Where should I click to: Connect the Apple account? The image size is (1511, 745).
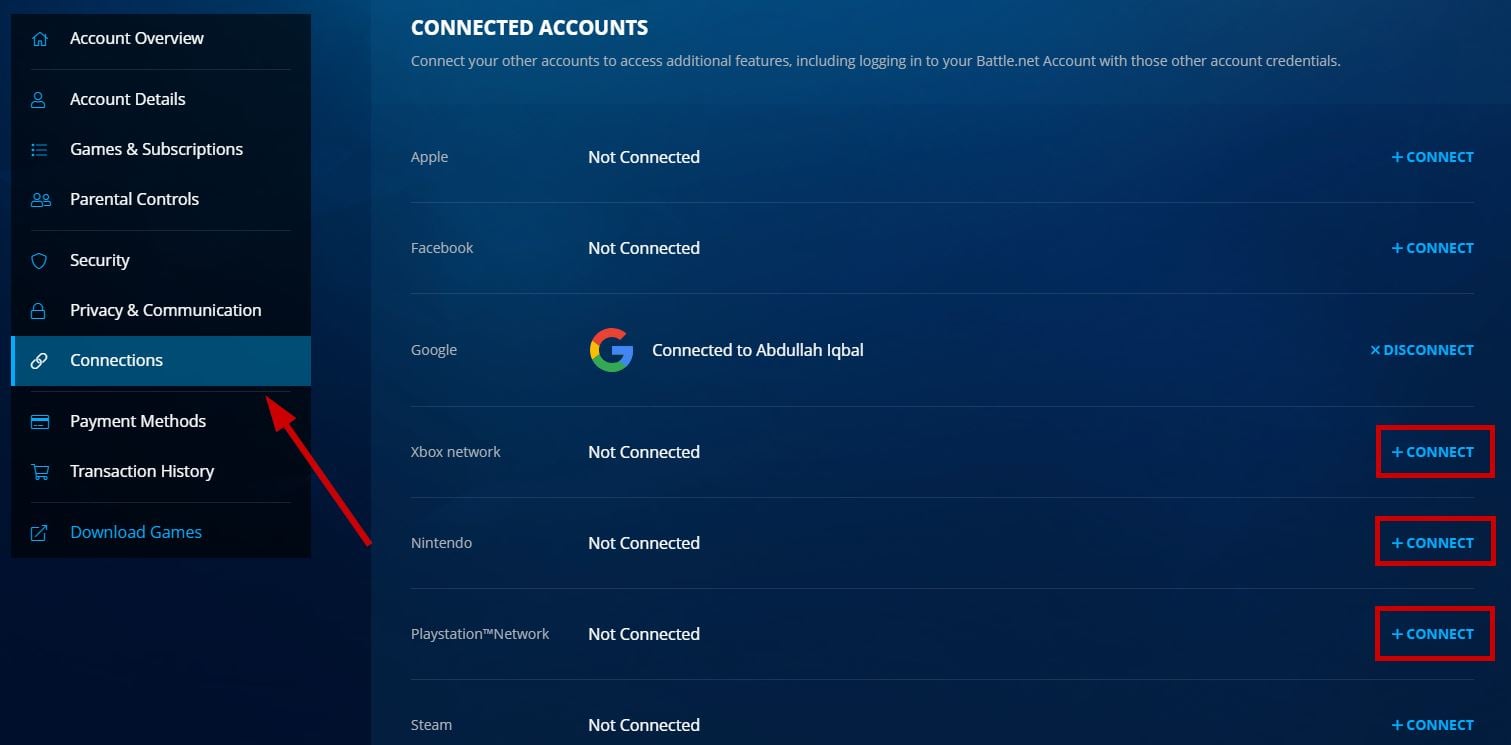[1432, 157]
